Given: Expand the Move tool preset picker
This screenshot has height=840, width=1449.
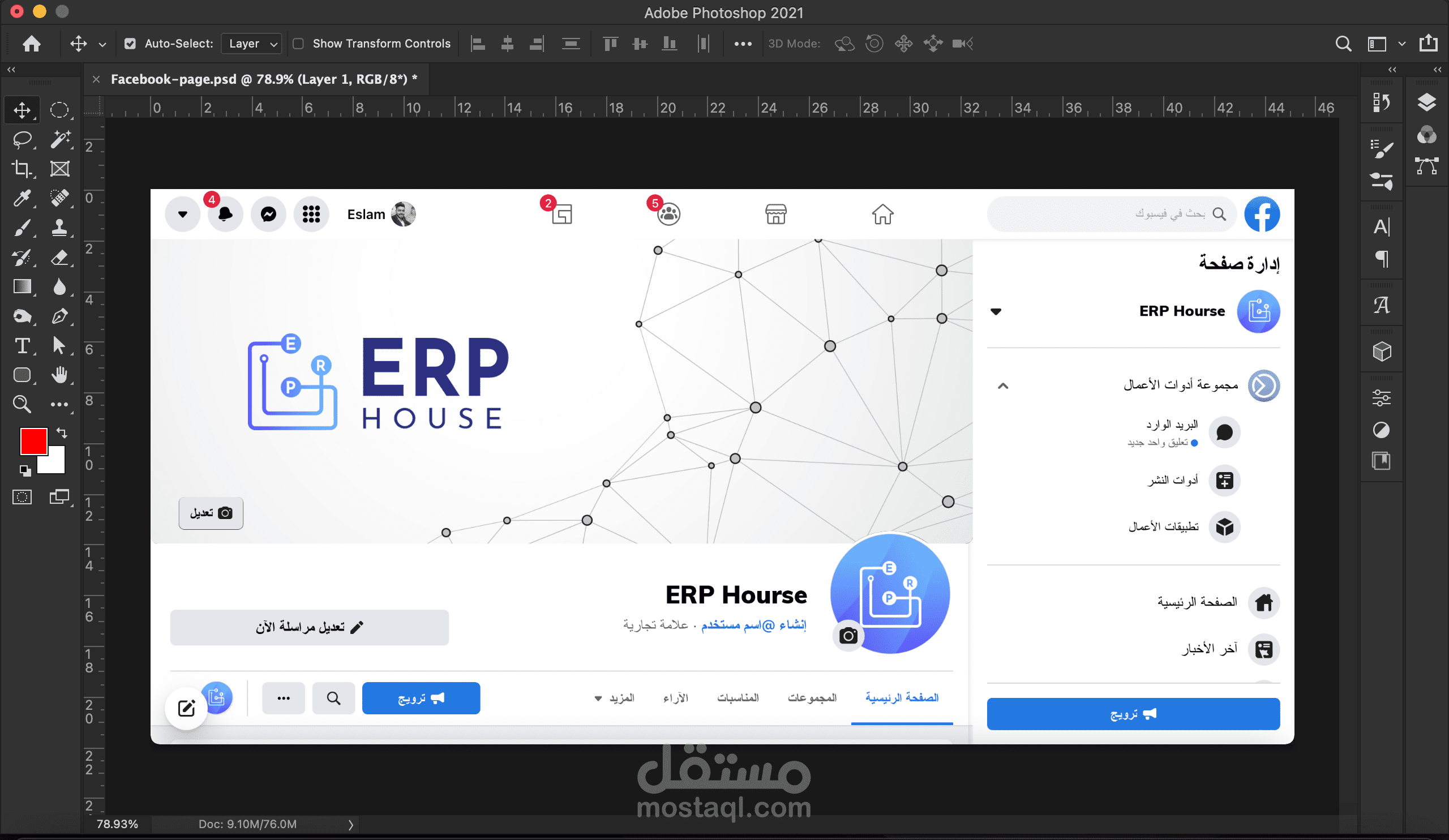Looking at the screenshot, I should coord(102,44).
